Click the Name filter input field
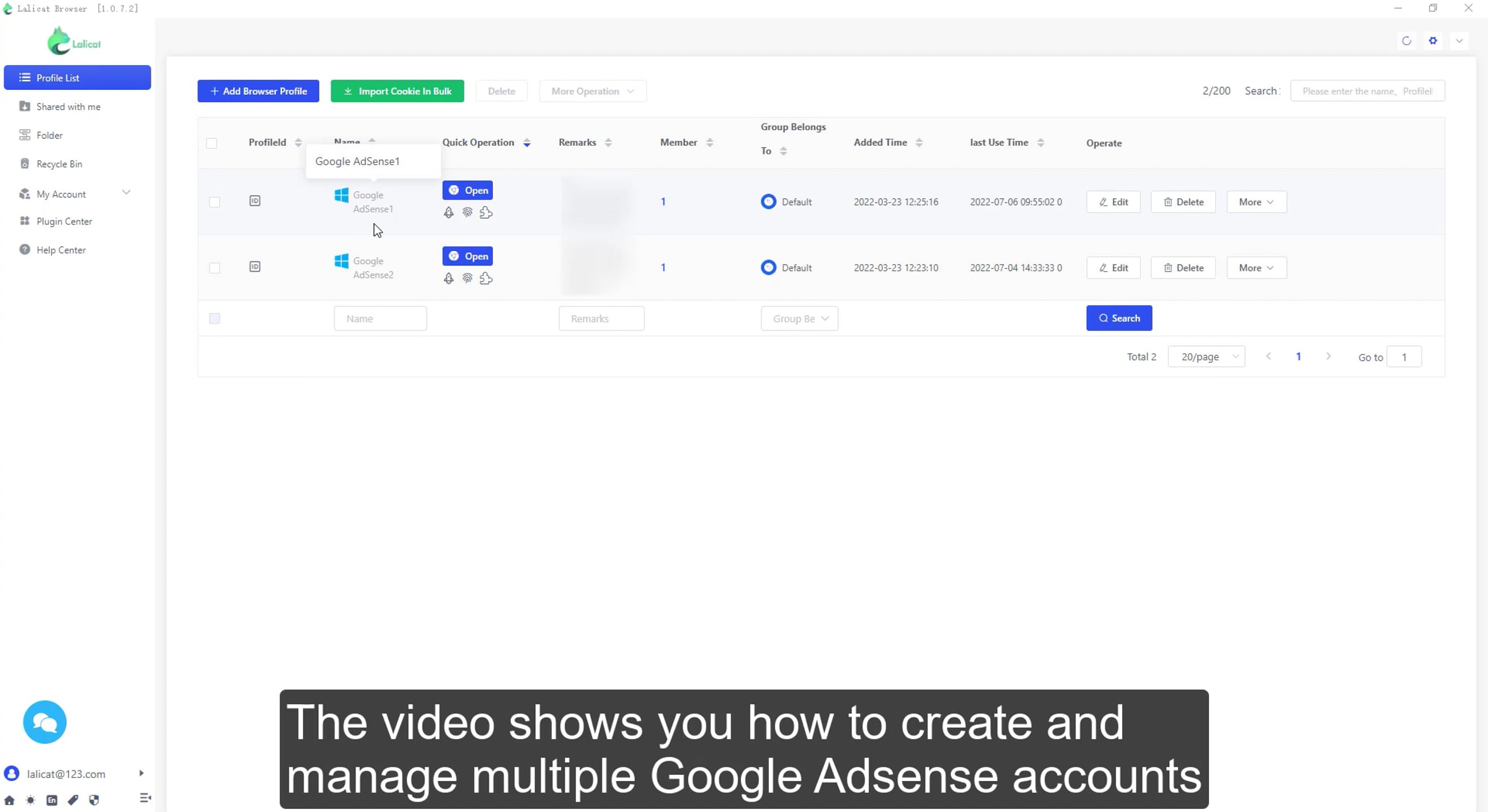The image size is (1488, 812). pos(380,319)
